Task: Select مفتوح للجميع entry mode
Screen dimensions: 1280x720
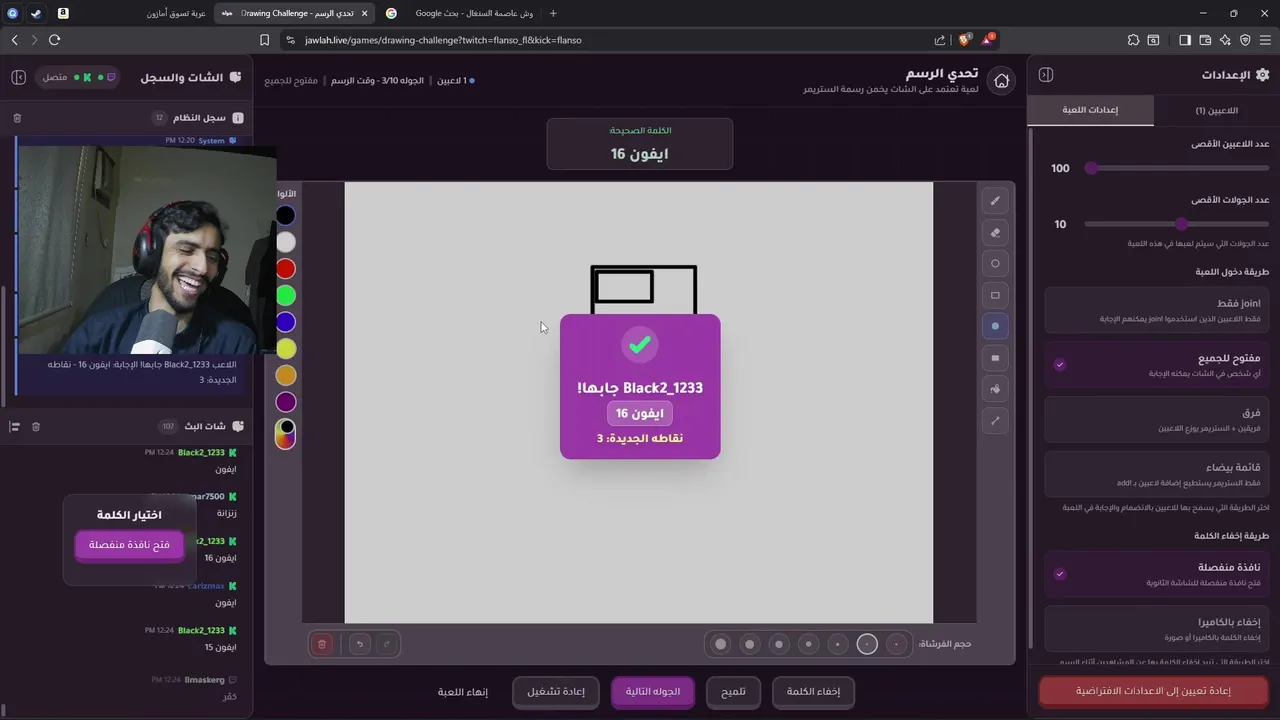Action: (x=1157, y=365)
